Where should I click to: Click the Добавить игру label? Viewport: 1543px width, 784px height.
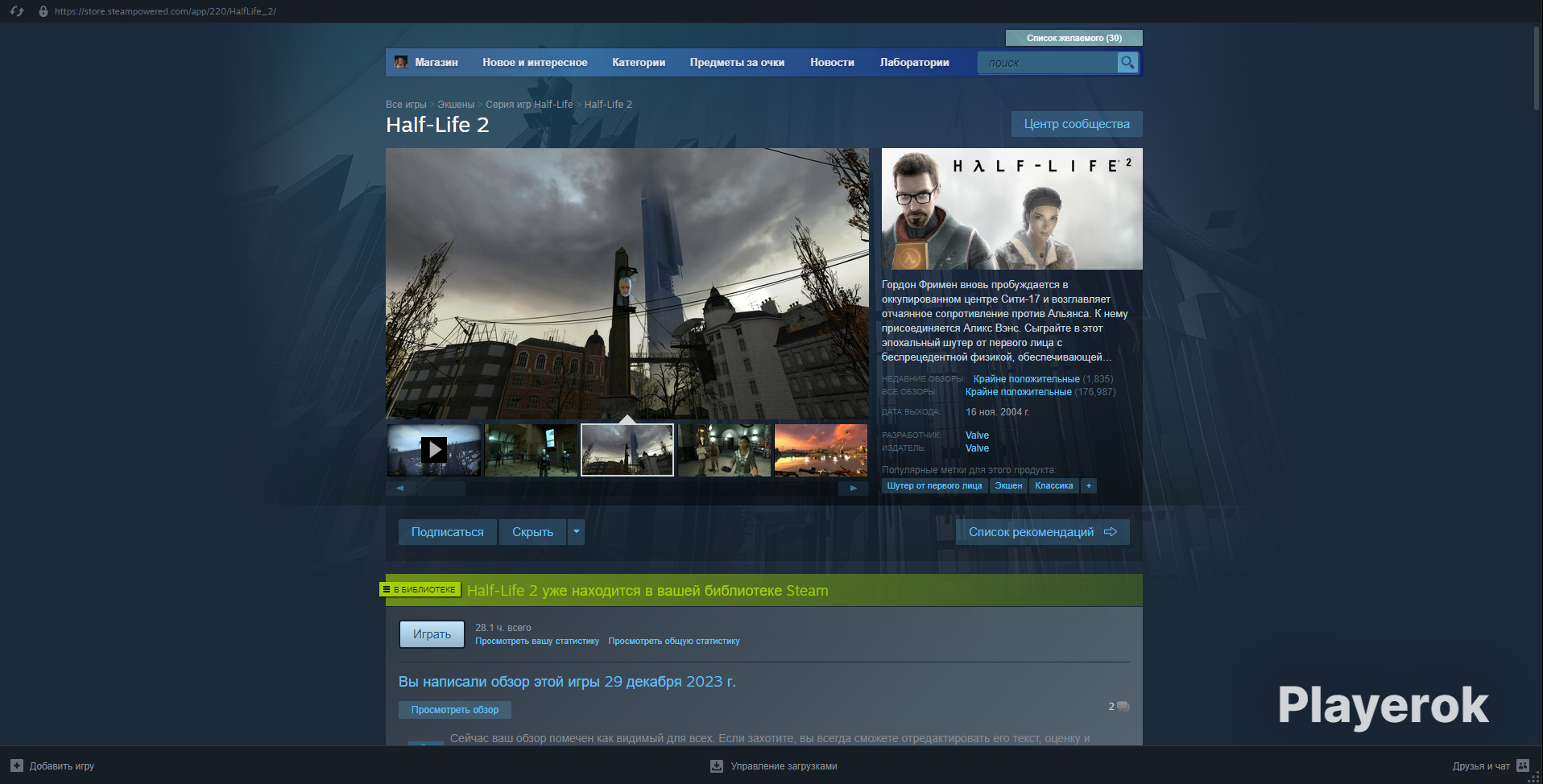[62, 766]
